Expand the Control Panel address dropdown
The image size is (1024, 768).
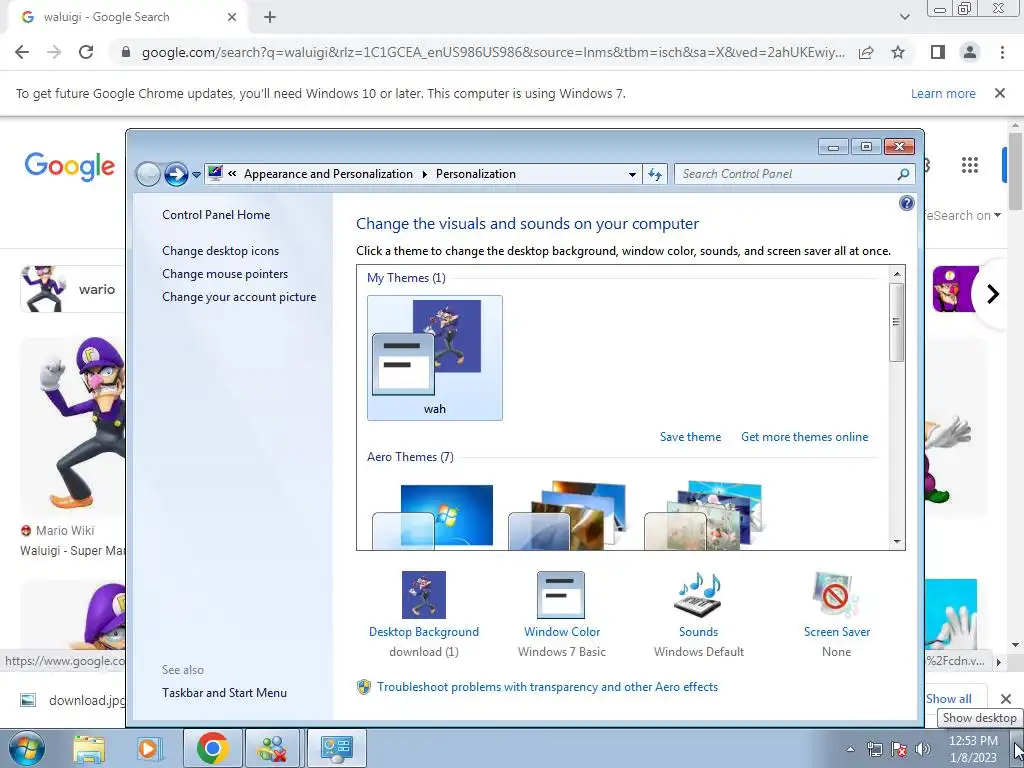point(632,174)
